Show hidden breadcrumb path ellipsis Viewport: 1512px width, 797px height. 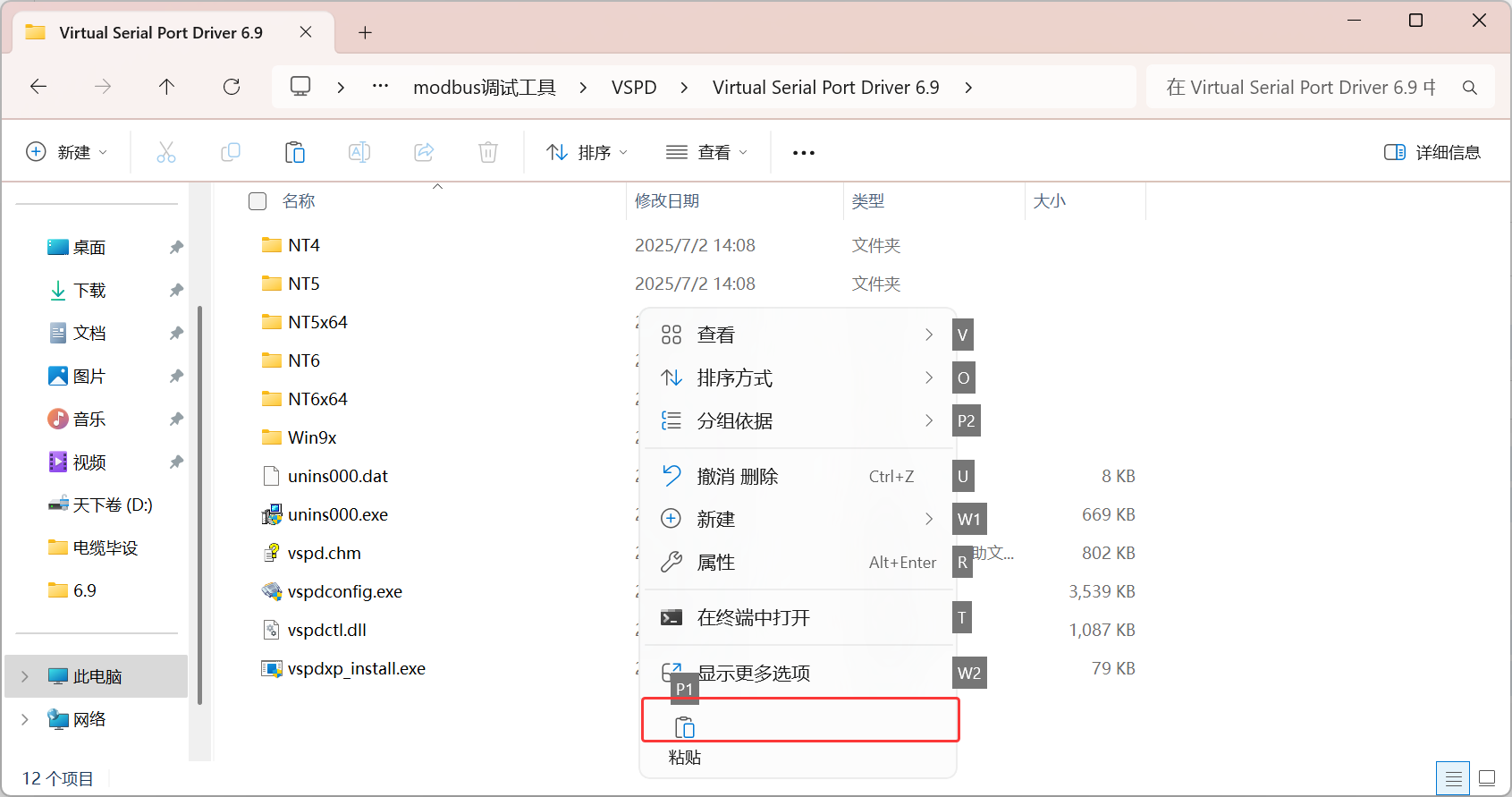point(380,87)
